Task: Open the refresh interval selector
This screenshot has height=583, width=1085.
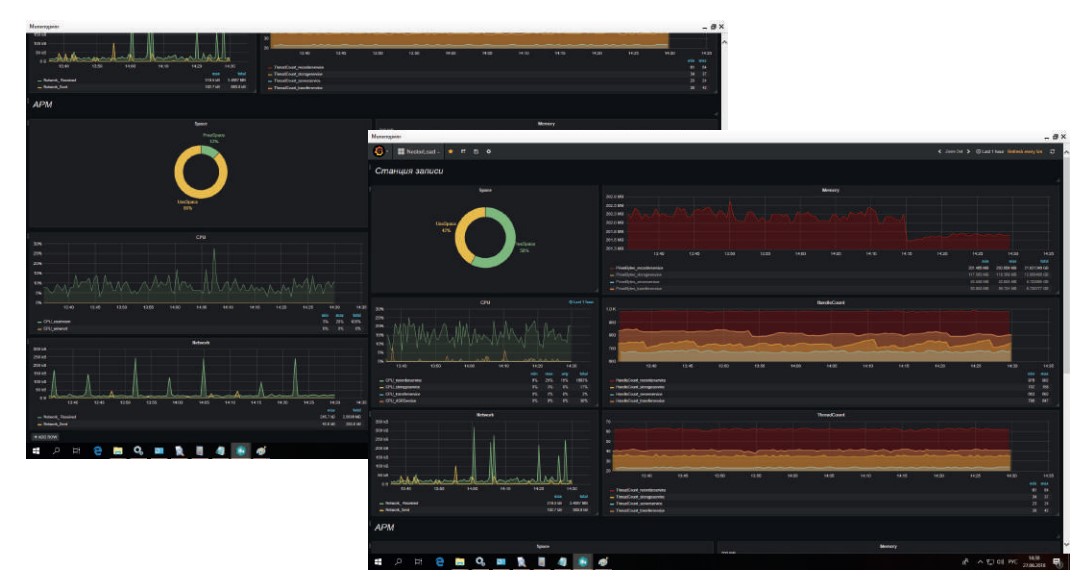Action: (1025, 151)
